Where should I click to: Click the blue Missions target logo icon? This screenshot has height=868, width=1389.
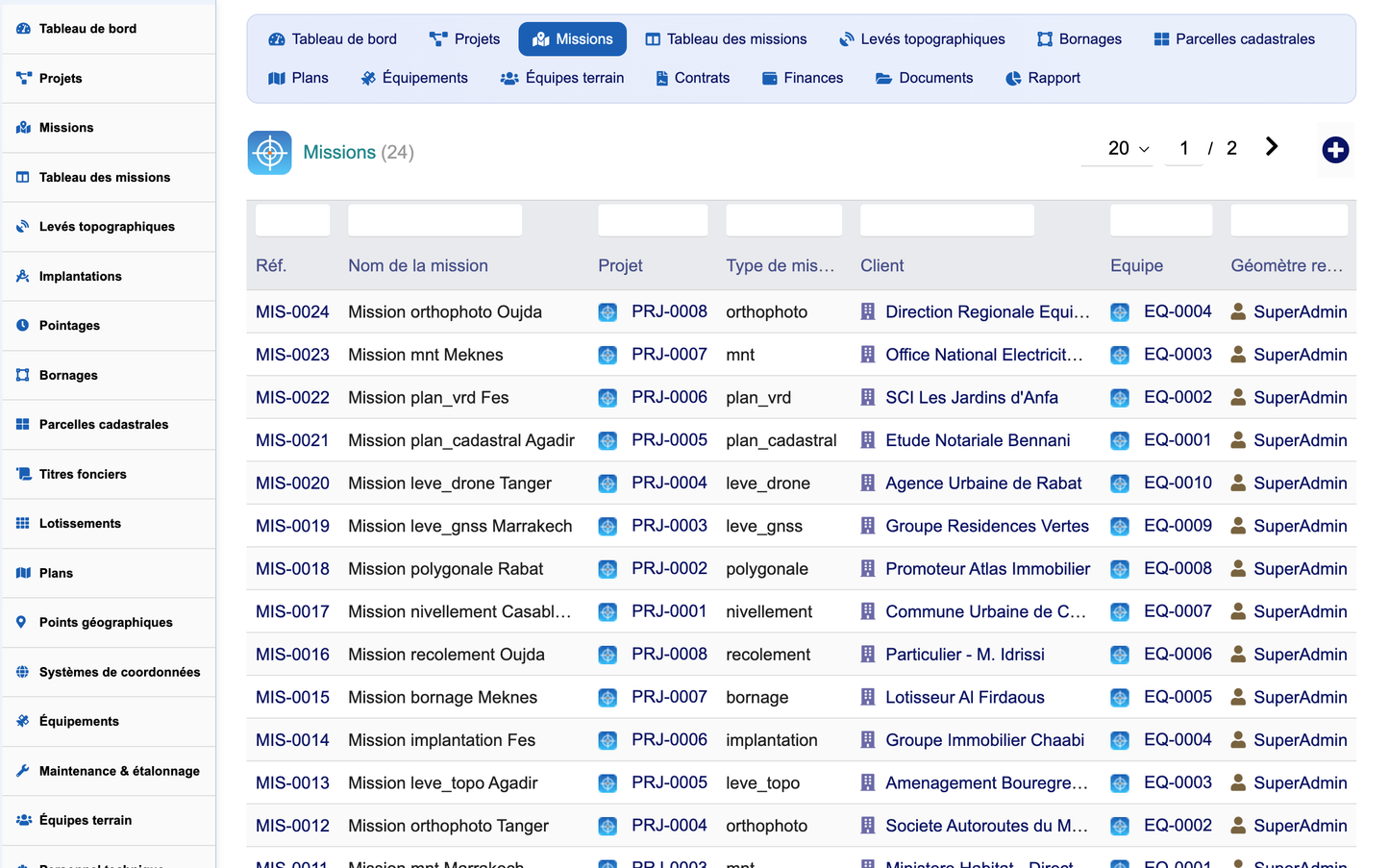tap(269, 152)
